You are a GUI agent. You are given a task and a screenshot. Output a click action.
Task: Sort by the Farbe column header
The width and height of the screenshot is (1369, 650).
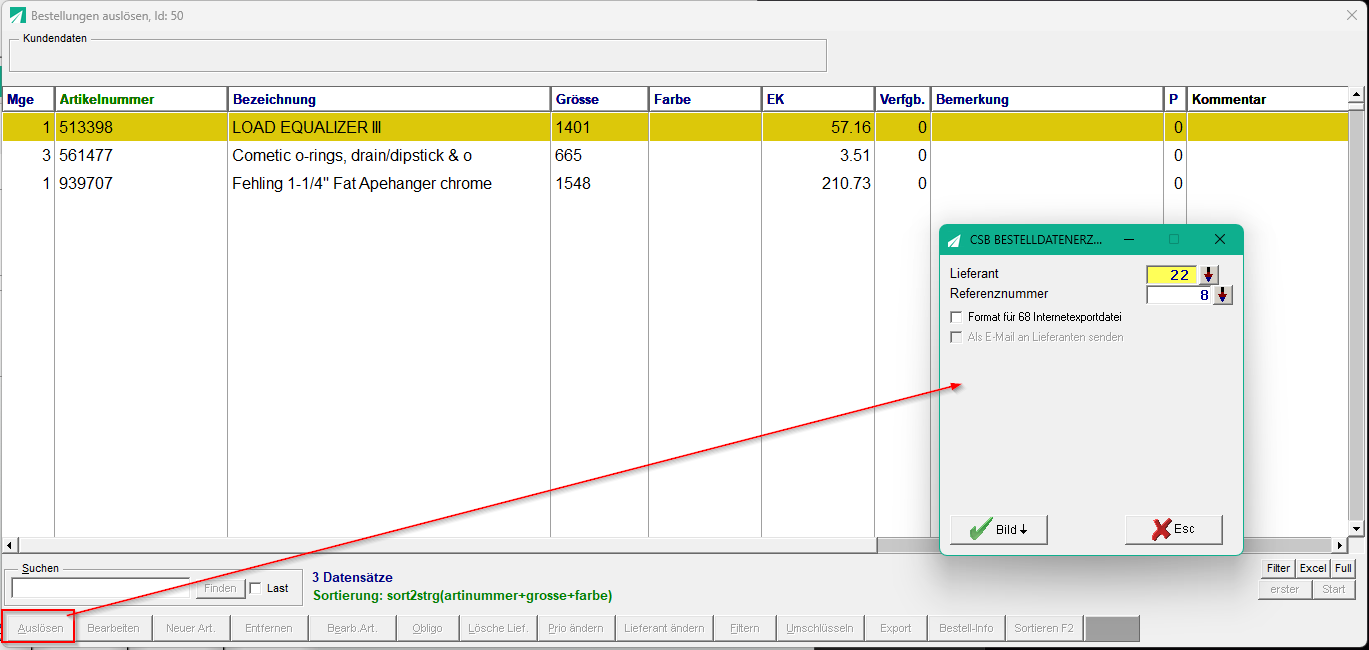[705, 99]
